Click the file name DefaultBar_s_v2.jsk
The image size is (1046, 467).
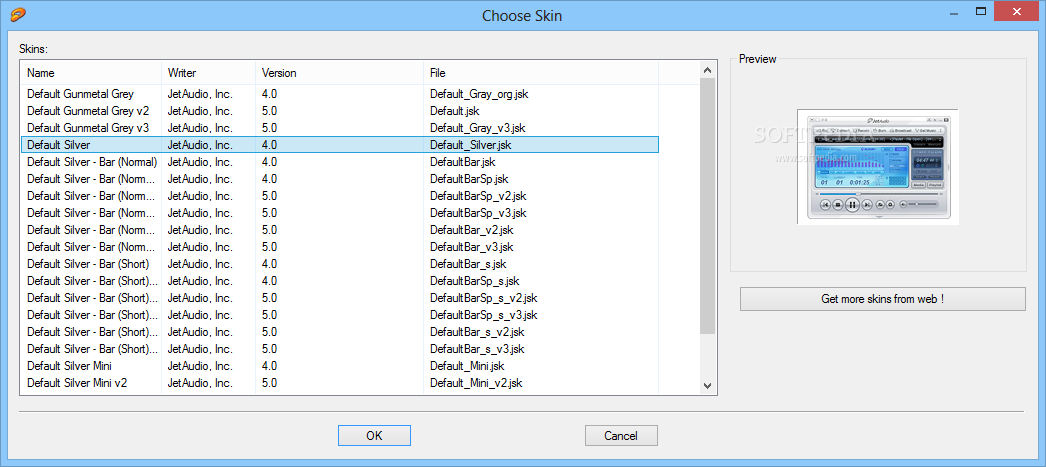[x=477, y=332]
